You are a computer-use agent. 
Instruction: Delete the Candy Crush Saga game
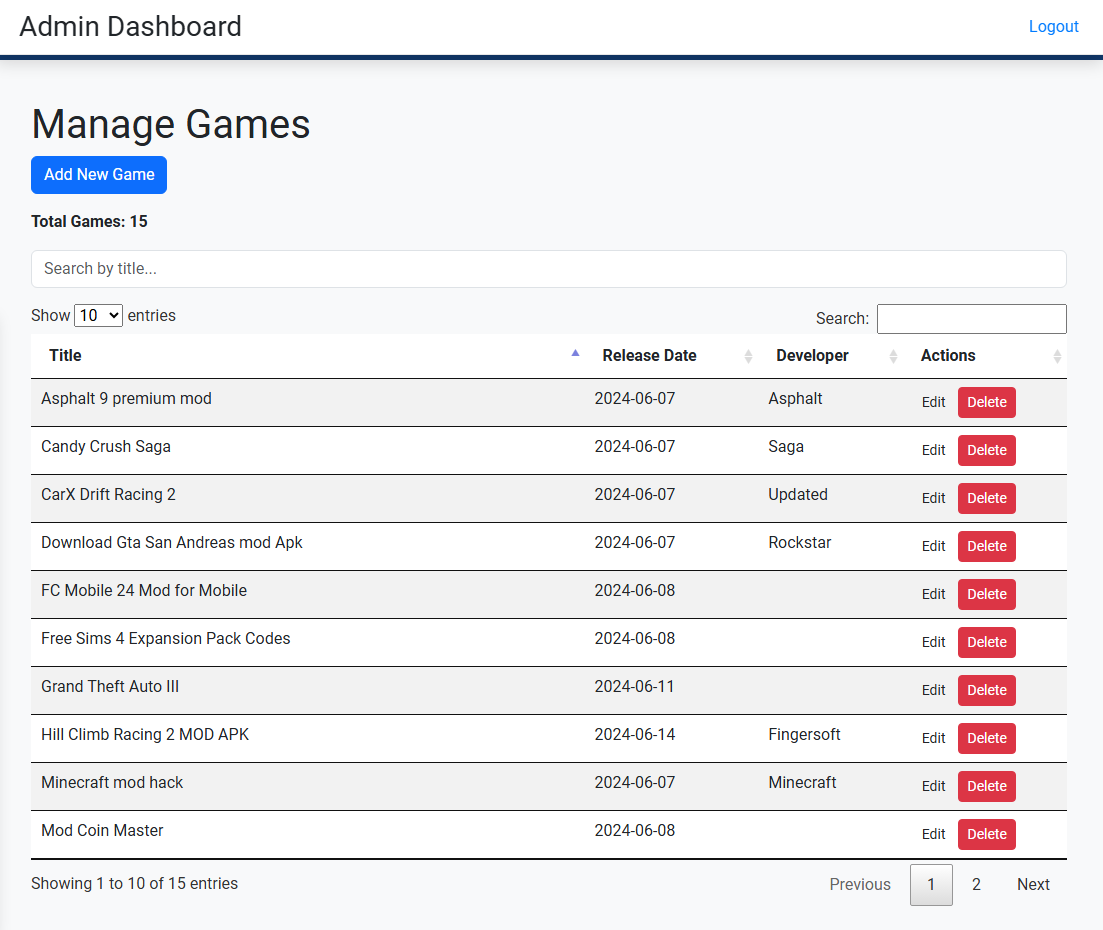[986, 450]
